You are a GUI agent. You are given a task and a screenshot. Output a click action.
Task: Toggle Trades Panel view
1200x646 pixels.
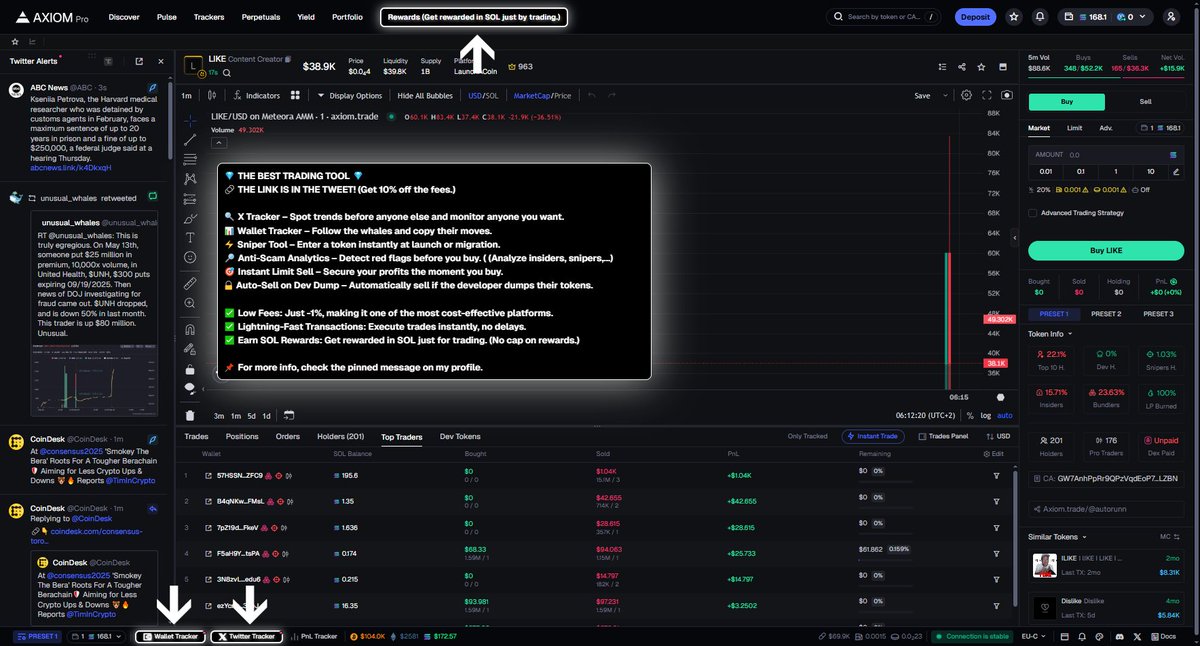(x=942, y=437)
